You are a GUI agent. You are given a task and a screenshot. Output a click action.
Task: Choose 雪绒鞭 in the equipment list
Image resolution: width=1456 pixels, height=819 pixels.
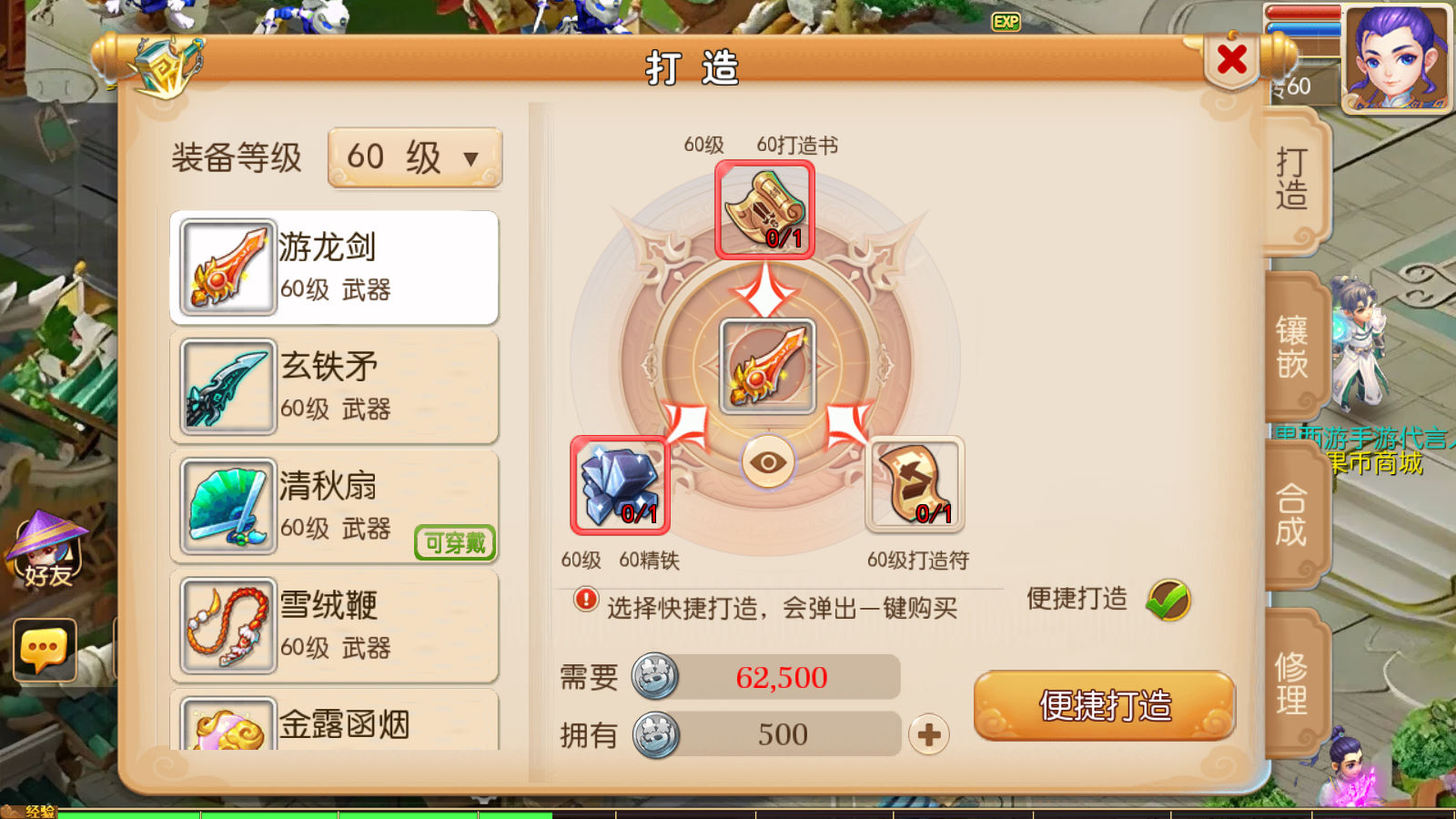(x=334, y=626)
